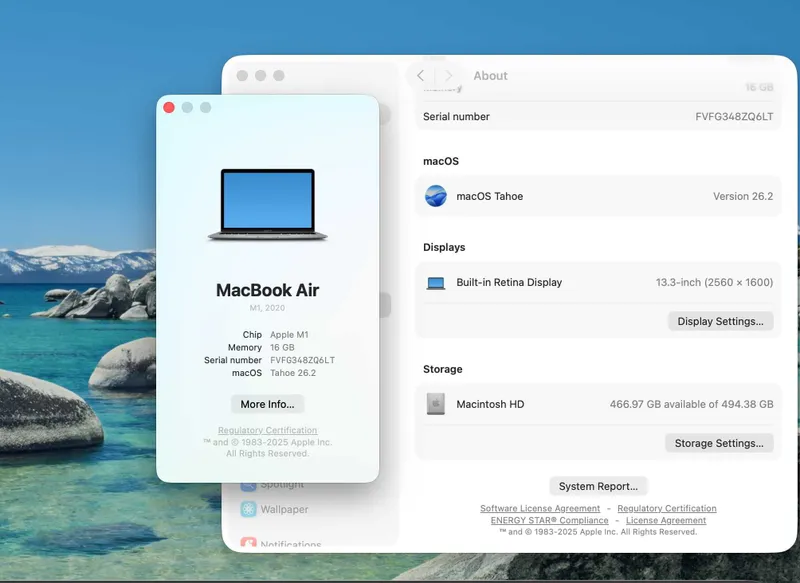This screenshot has width=800, height=583.
Task: Click 16 GB memory value in MacBook Air window
Action: coord(282,347)
